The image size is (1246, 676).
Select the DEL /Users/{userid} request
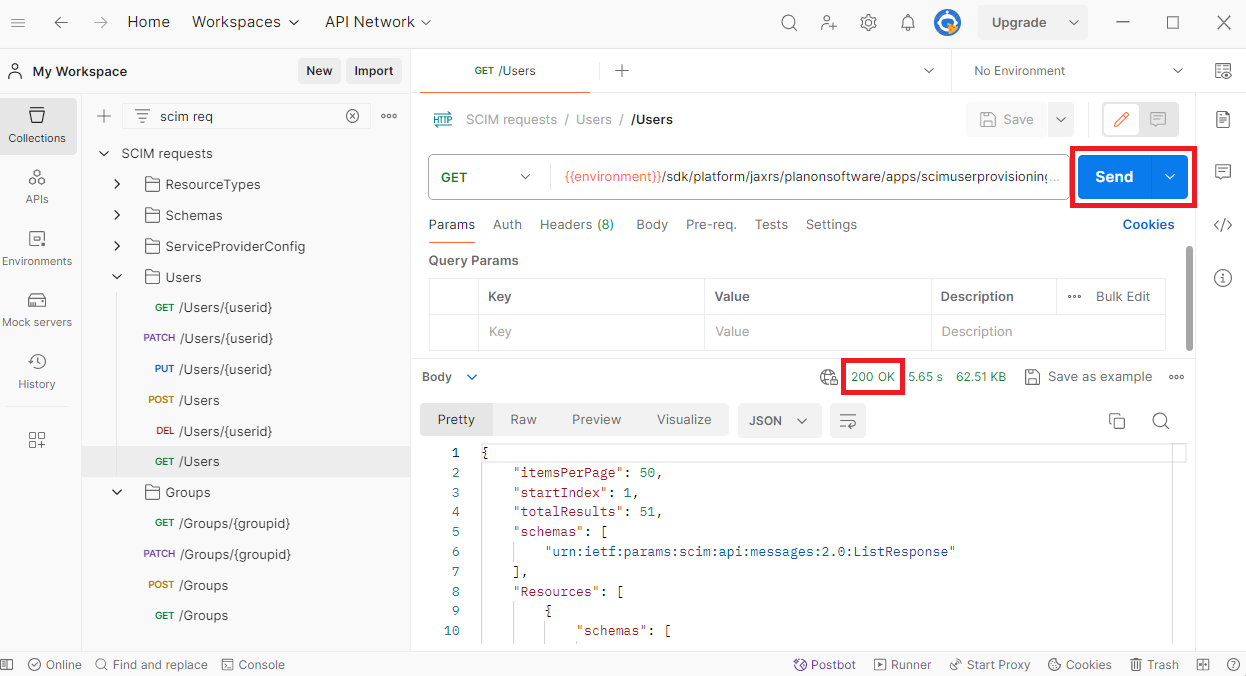[246, 431]
